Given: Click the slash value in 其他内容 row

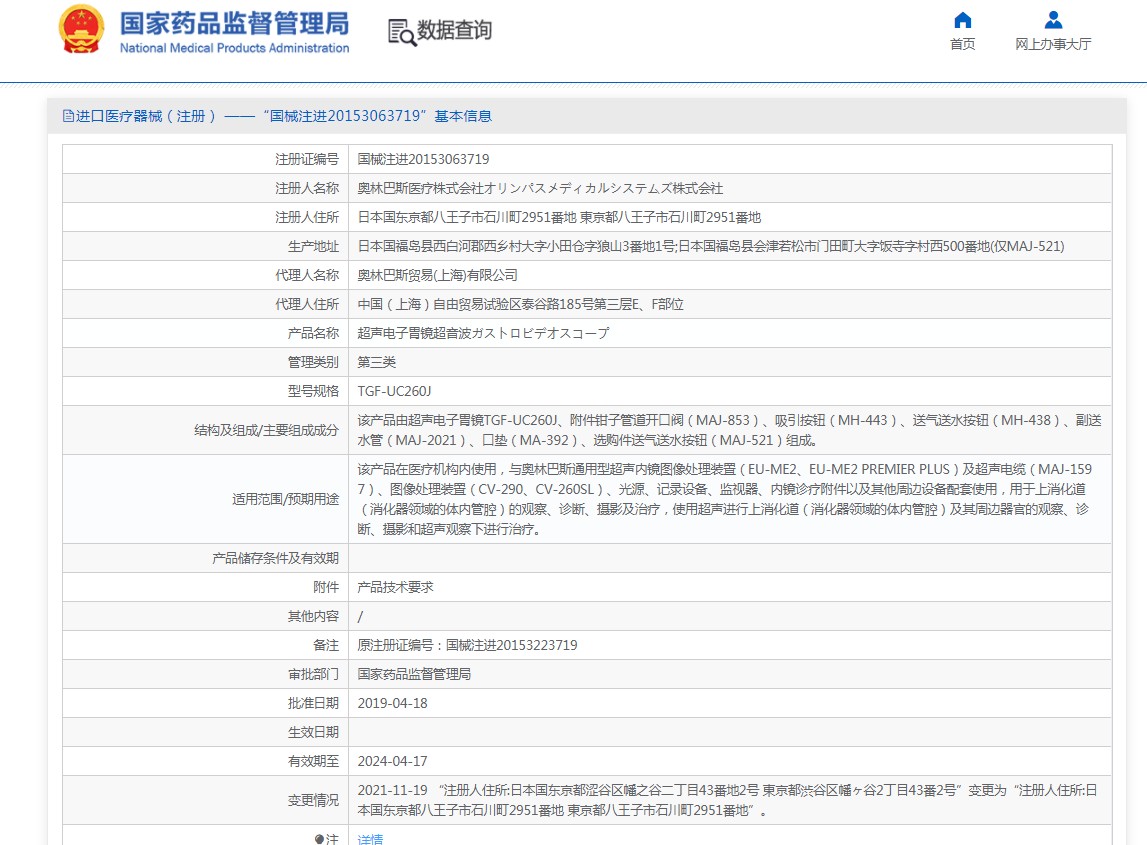Looking at the screenshot, I should pyautogui.click(x=360, y=616).
